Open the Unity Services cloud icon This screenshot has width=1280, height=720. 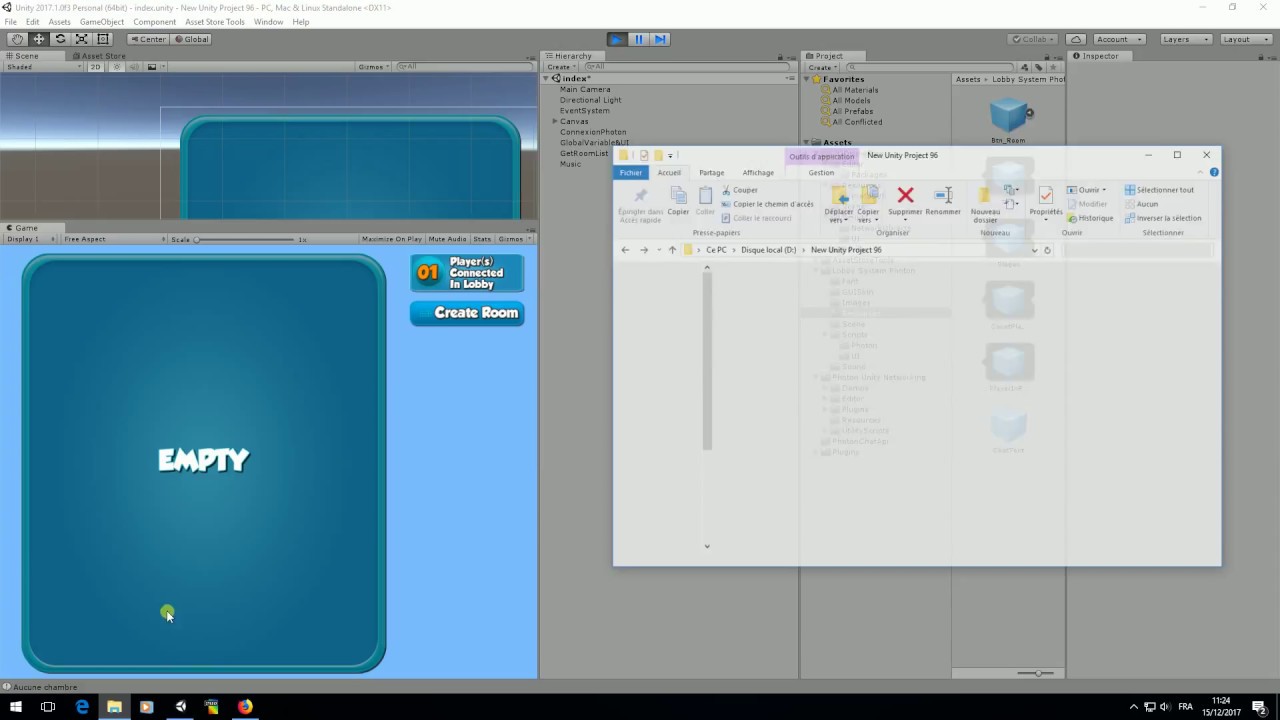1075,39
